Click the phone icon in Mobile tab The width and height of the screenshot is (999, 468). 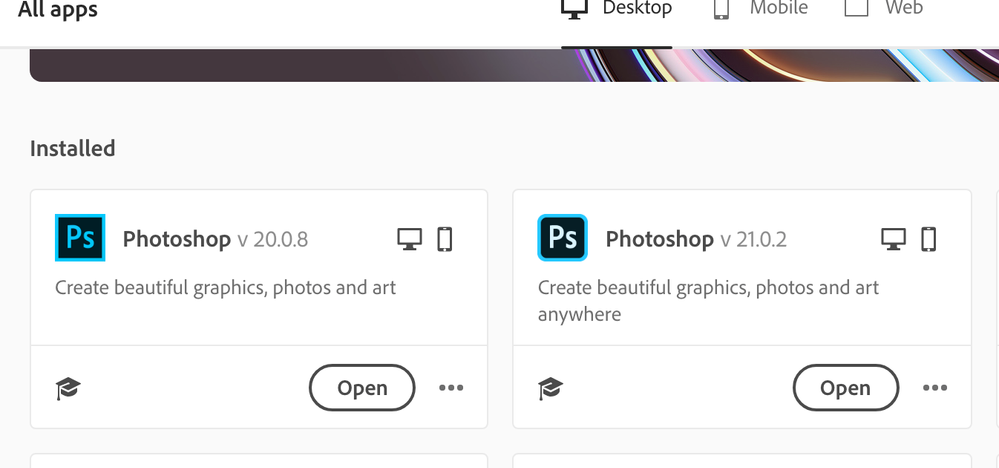(721, 9)
